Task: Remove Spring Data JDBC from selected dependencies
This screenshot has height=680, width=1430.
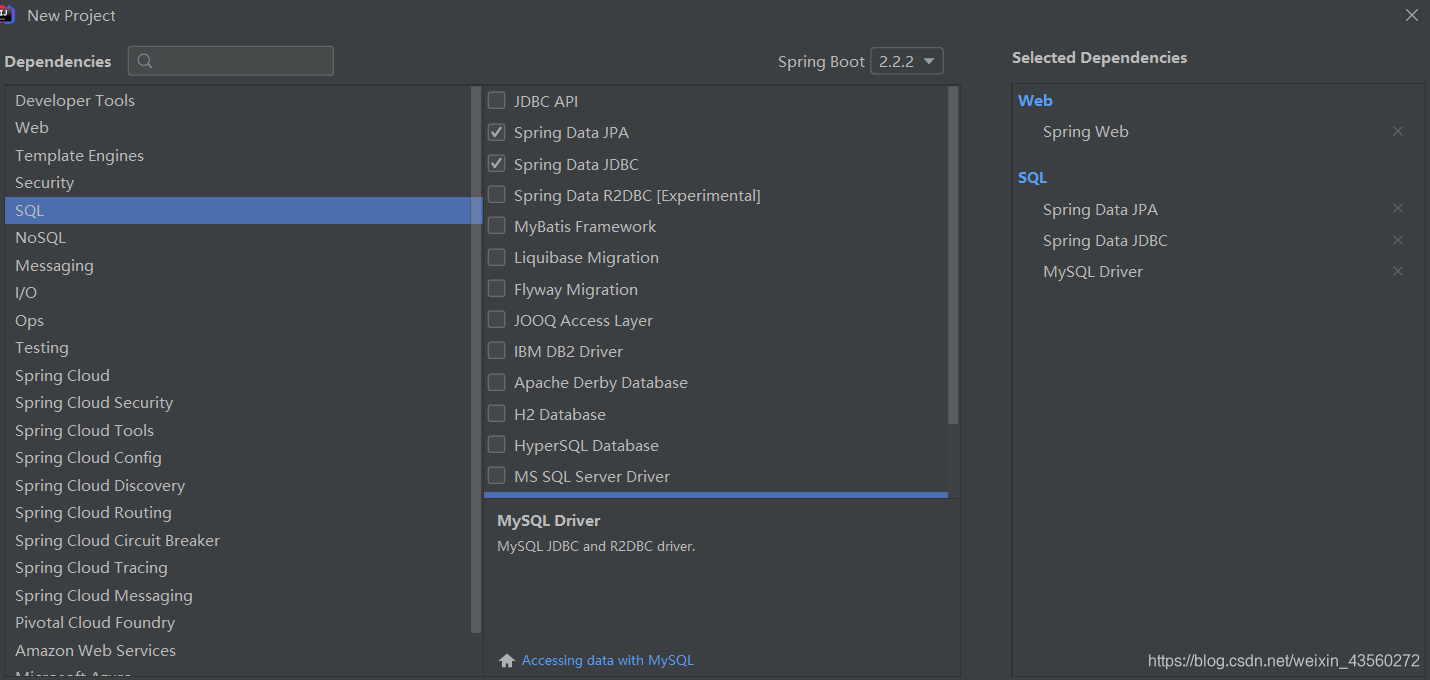Action: click(x=1398, y=240)
